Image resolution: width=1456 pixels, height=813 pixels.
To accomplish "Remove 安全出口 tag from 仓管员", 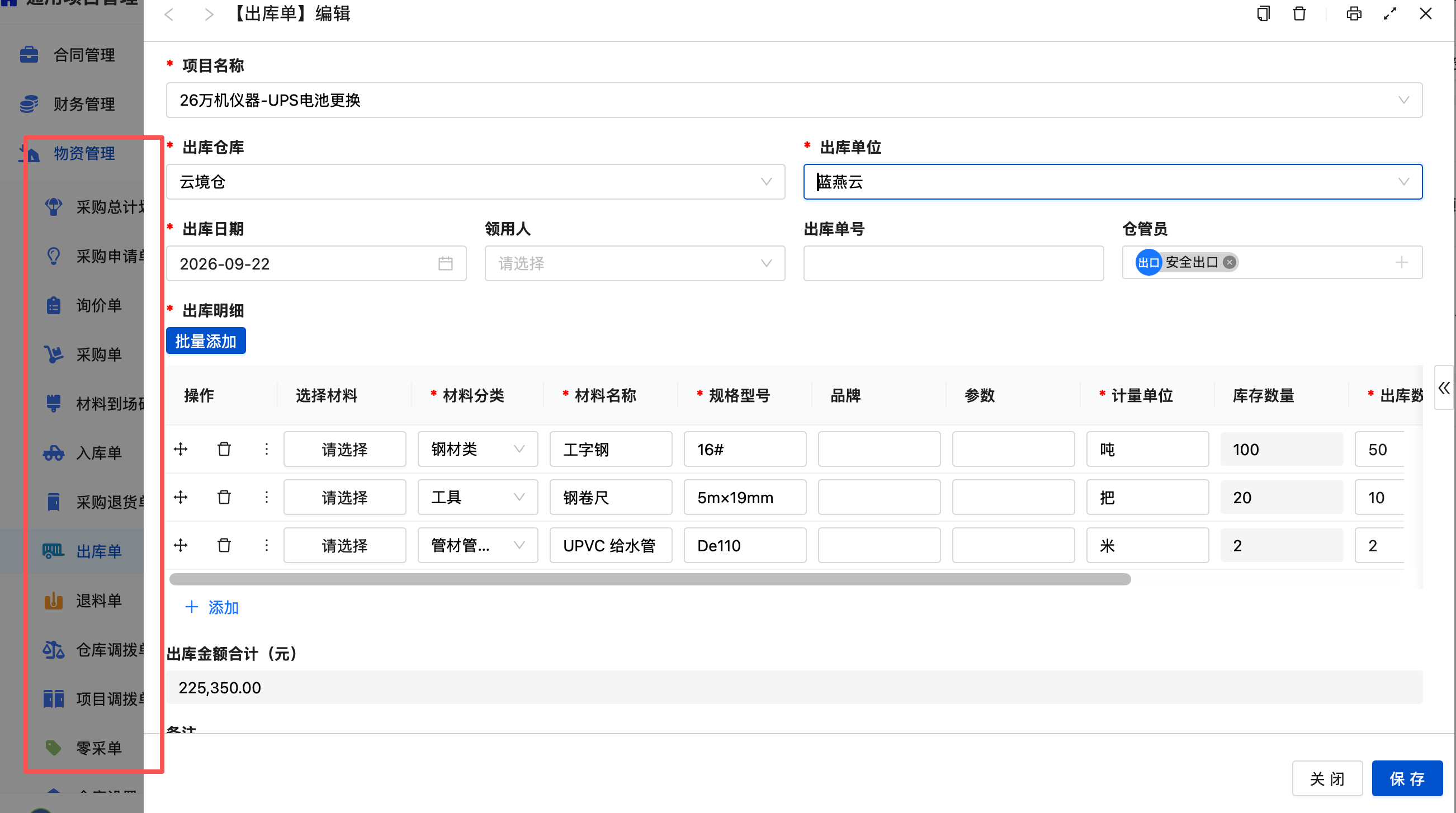I will 1229,262.
